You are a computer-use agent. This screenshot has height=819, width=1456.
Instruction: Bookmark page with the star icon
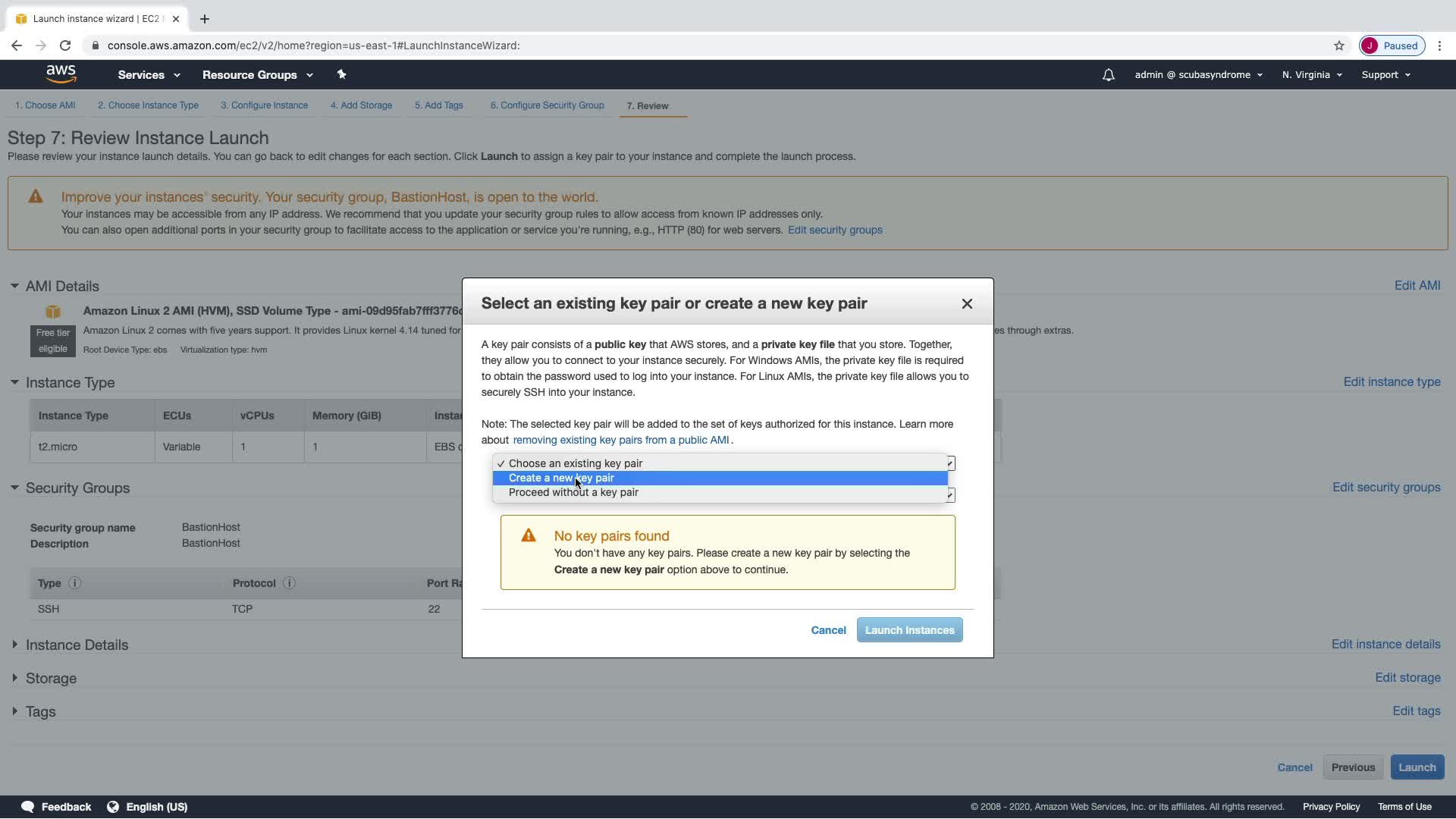point(1338,45)
